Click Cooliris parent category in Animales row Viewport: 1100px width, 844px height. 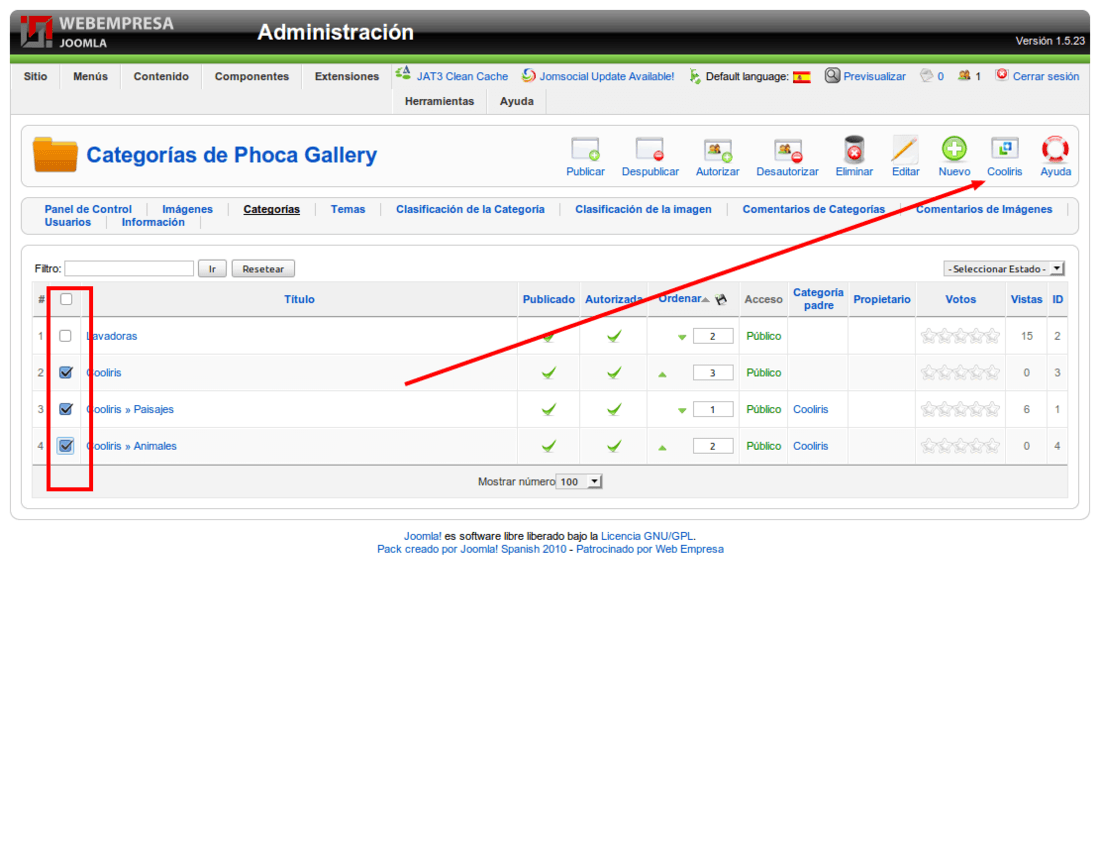coord(810,446)
